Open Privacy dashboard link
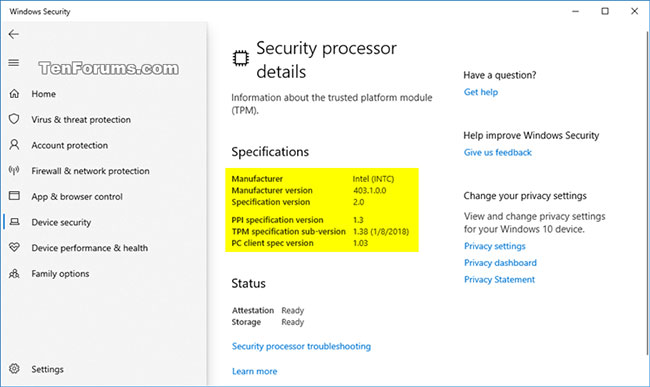This screenshot has height=387, width=650. (x=500, y=263)
